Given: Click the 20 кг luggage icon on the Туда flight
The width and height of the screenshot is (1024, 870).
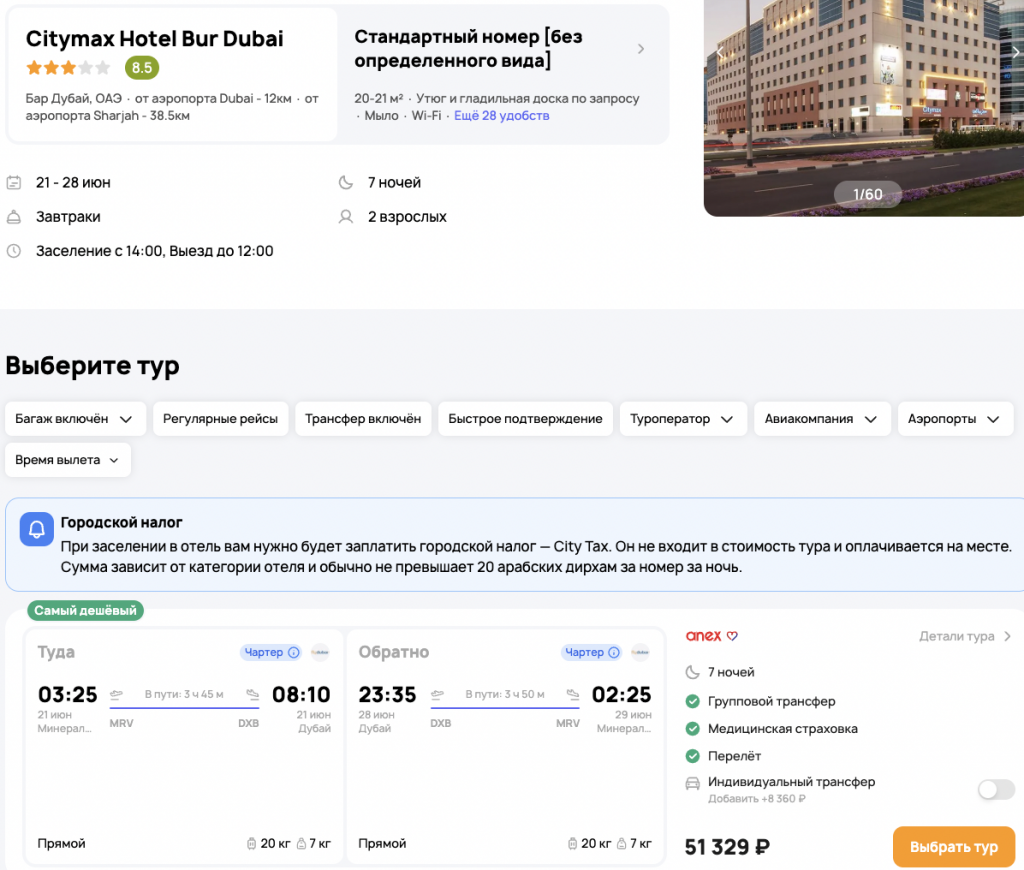Looking at the screenshot, I should click(x=251, y=843).
